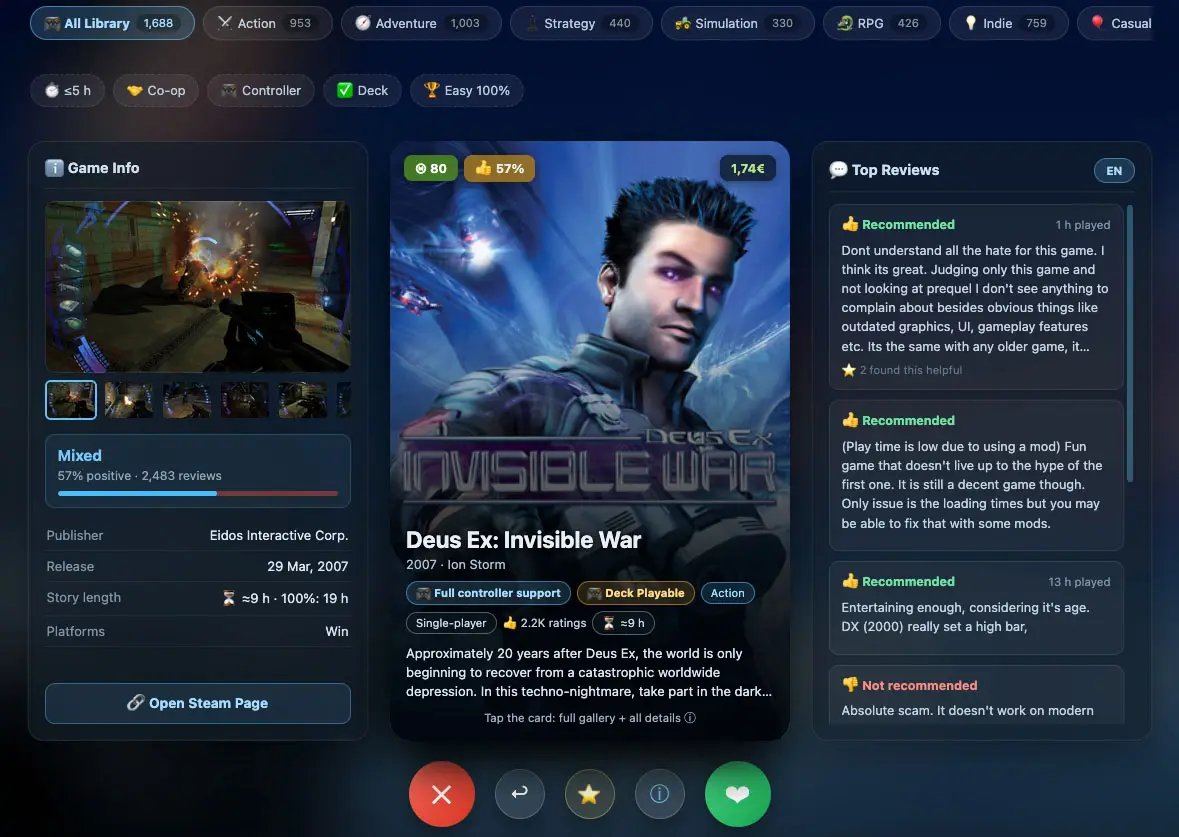The width and height of the screenshot is (1179, 837).
Task: Select the fourth screenshot thumbnail
Action: pyautogui.click(x=244, y=399)
